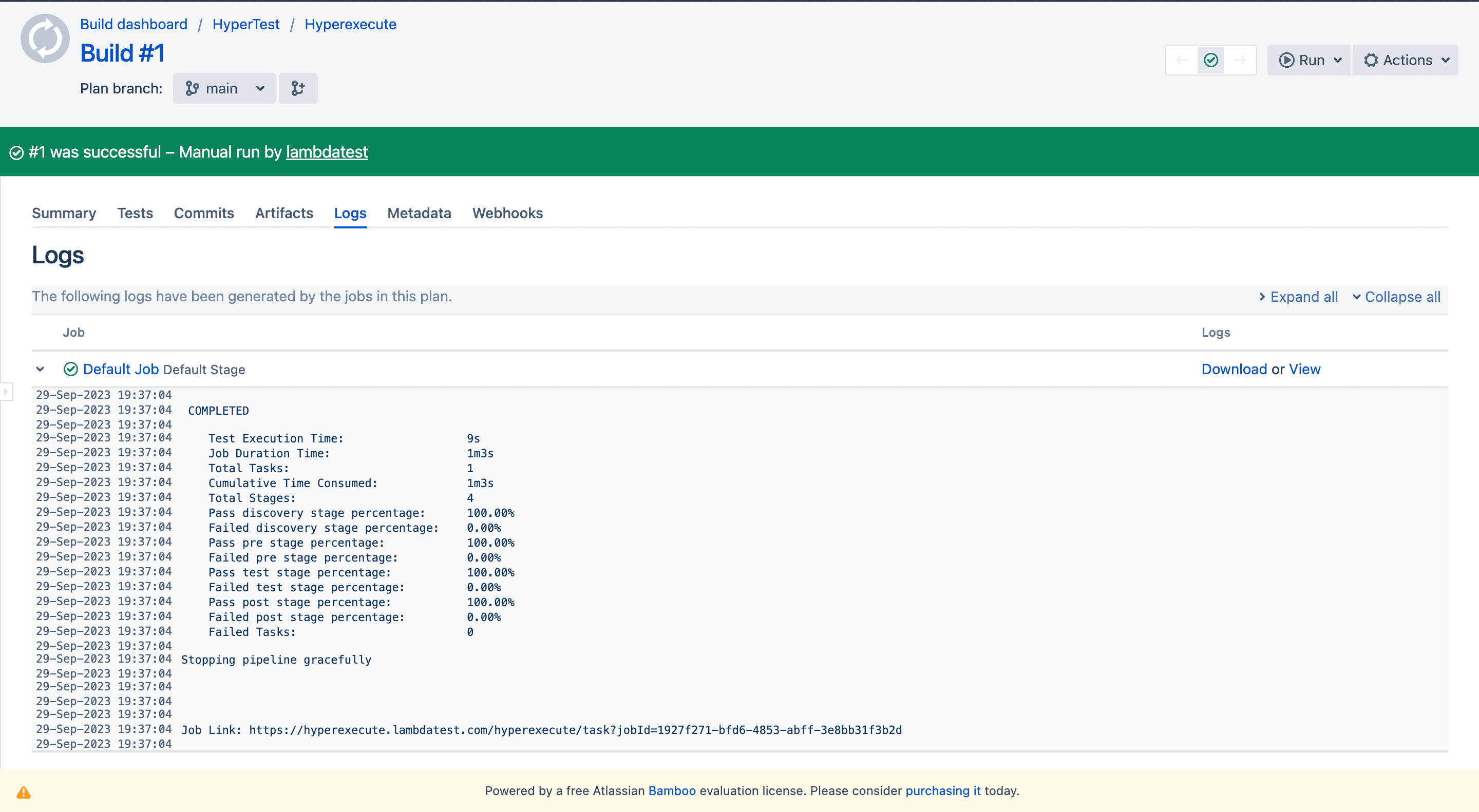Go to next build arrow

[x=1240, y=60]
